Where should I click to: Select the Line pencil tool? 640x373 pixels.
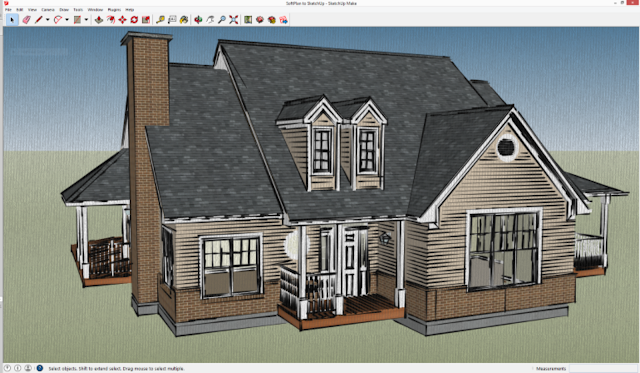pos(39,20)
